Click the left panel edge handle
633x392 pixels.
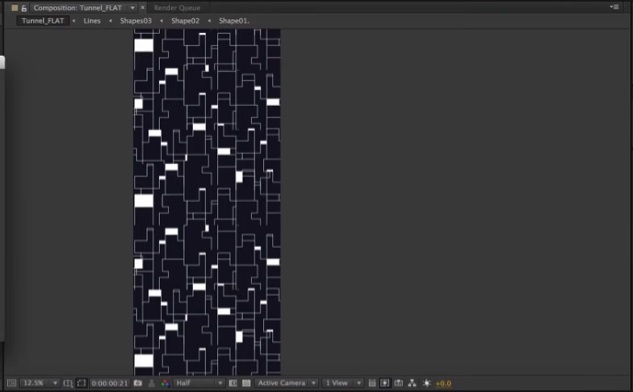coord(2,63)
